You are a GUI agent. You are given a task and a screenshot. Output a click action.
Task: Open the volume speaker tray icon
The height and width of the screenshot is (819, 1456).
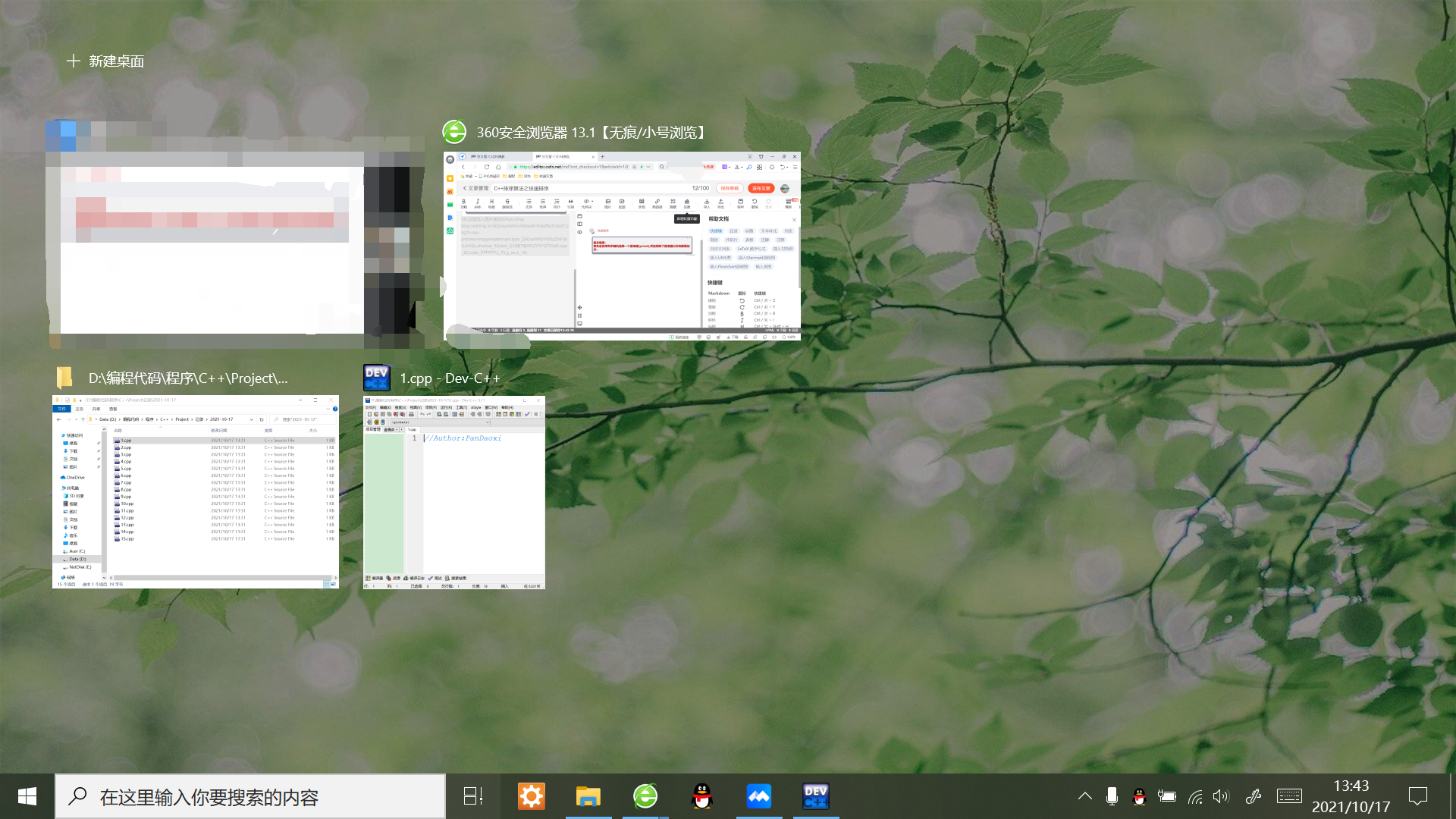tap(1221, 796)
